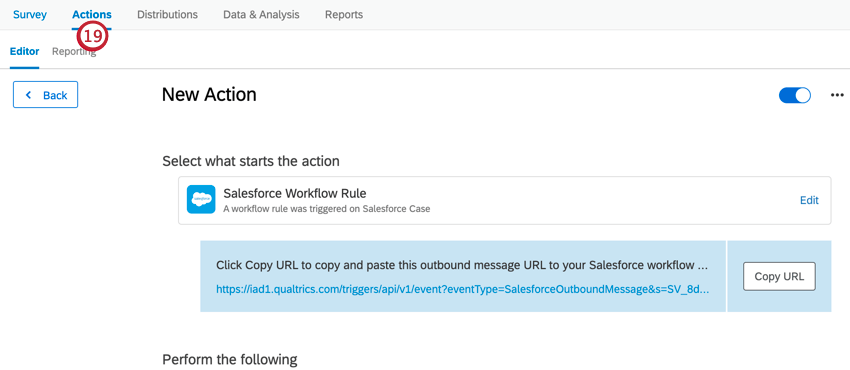Image resolution: width=850 pixels, height=370 pixels.
Task: Toggle the New Action enabled switch
Action: coord(795,95)
